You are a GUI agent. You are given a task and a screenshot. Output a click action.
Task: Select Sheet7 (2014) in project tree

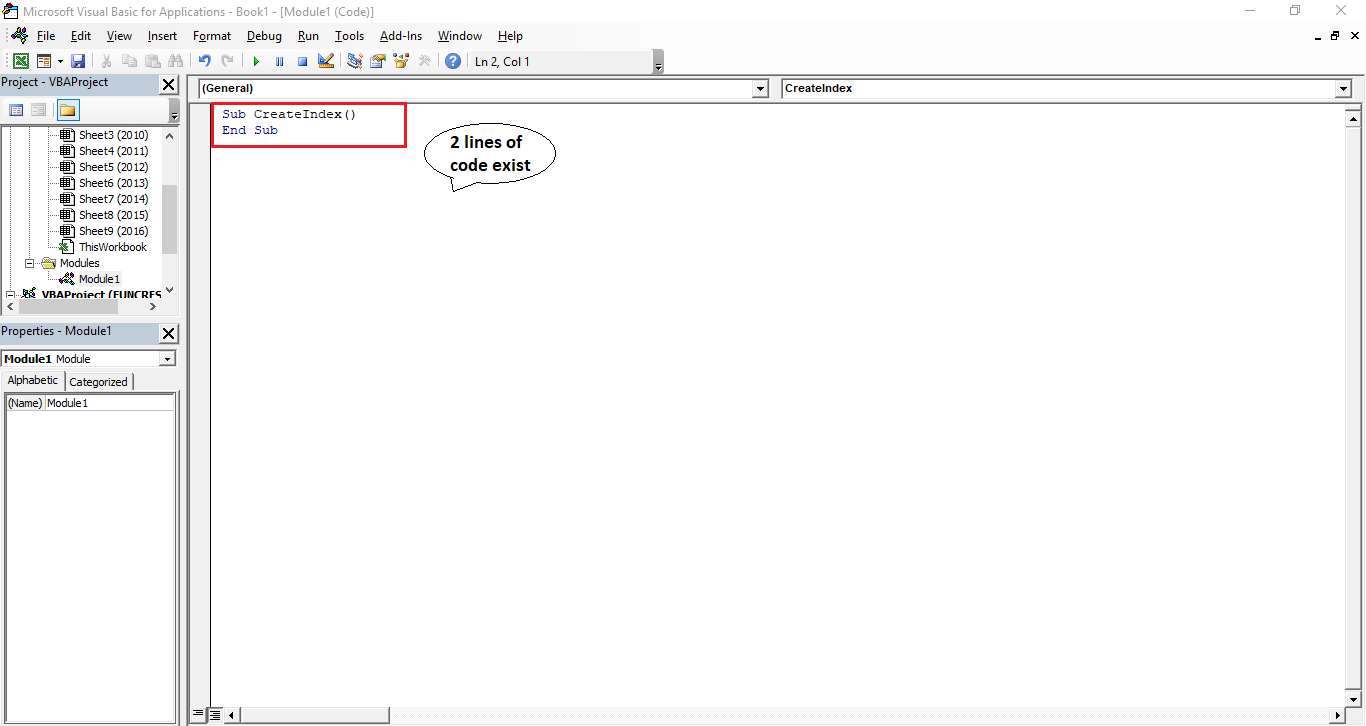pyautogui.click(x=113, y=199)
